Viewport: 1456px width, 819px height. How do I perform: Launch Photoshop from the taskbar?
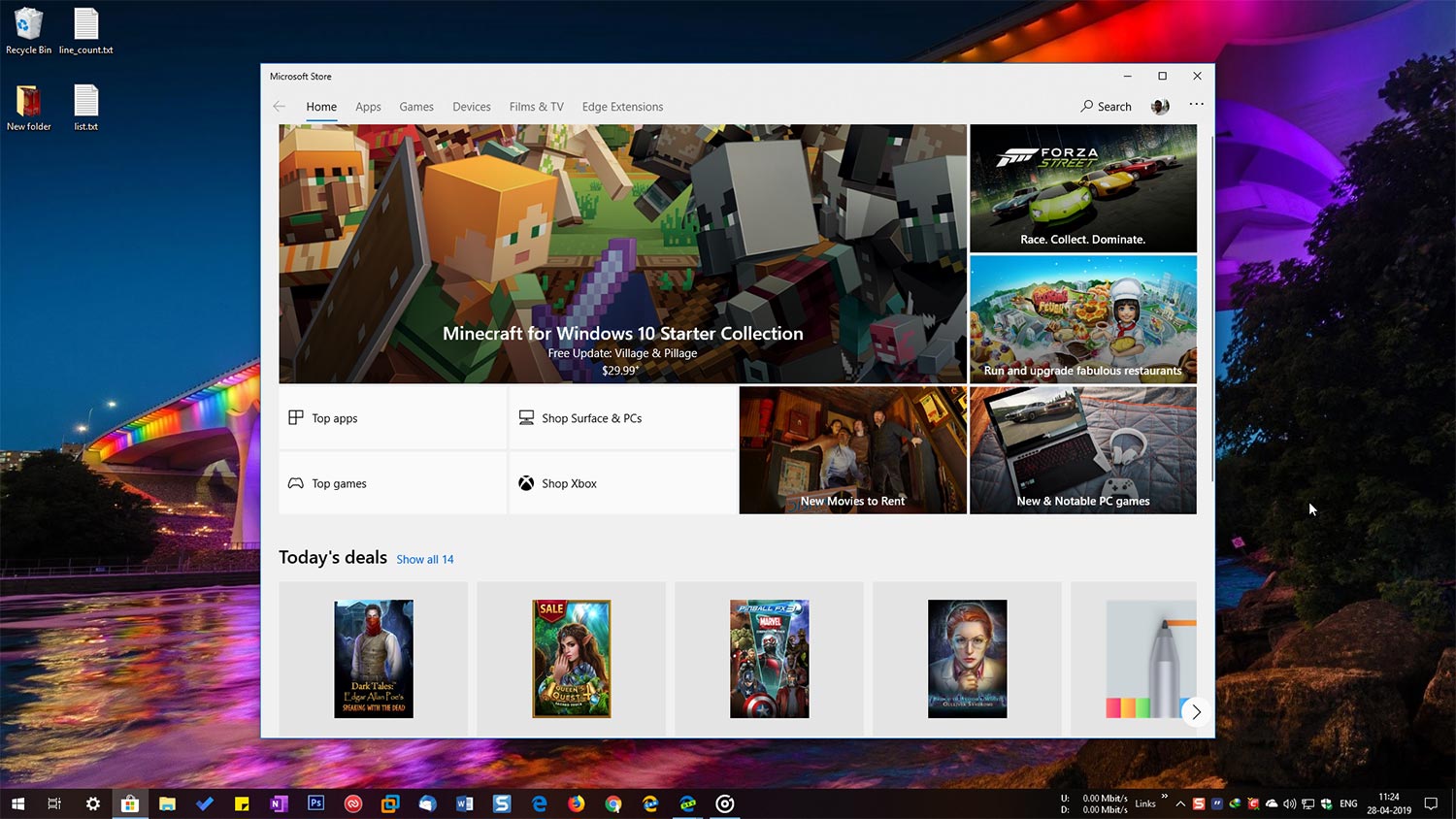click(315, 803)
